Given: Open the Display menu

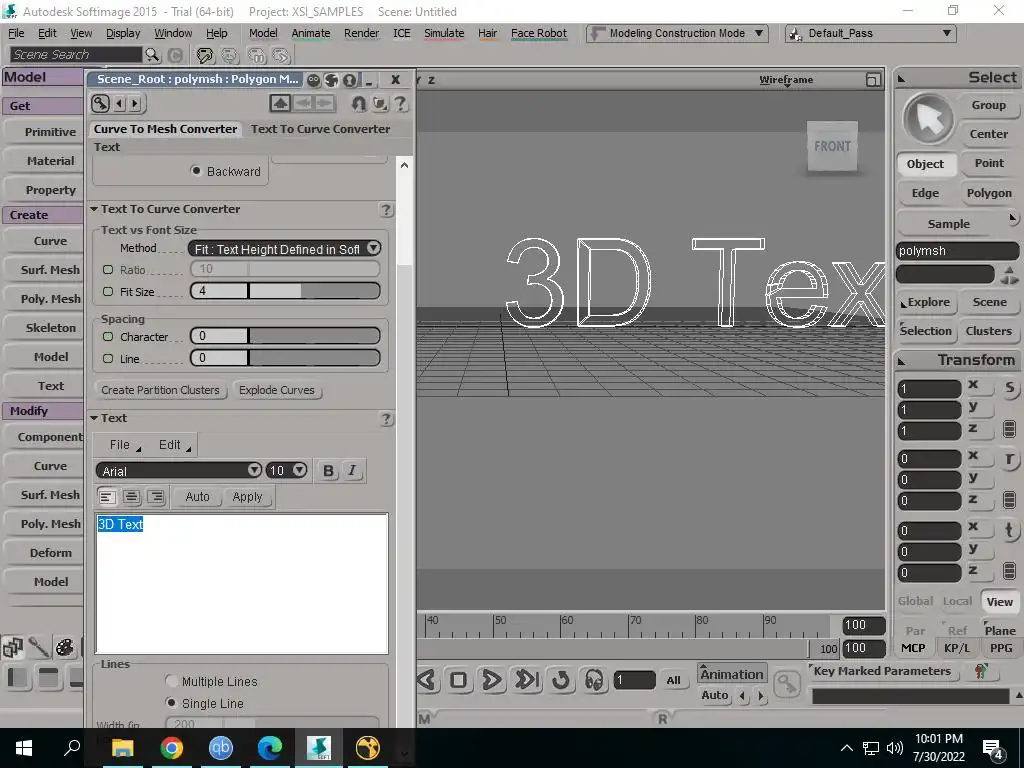Looking at the screenshot, I should point(123,33).
